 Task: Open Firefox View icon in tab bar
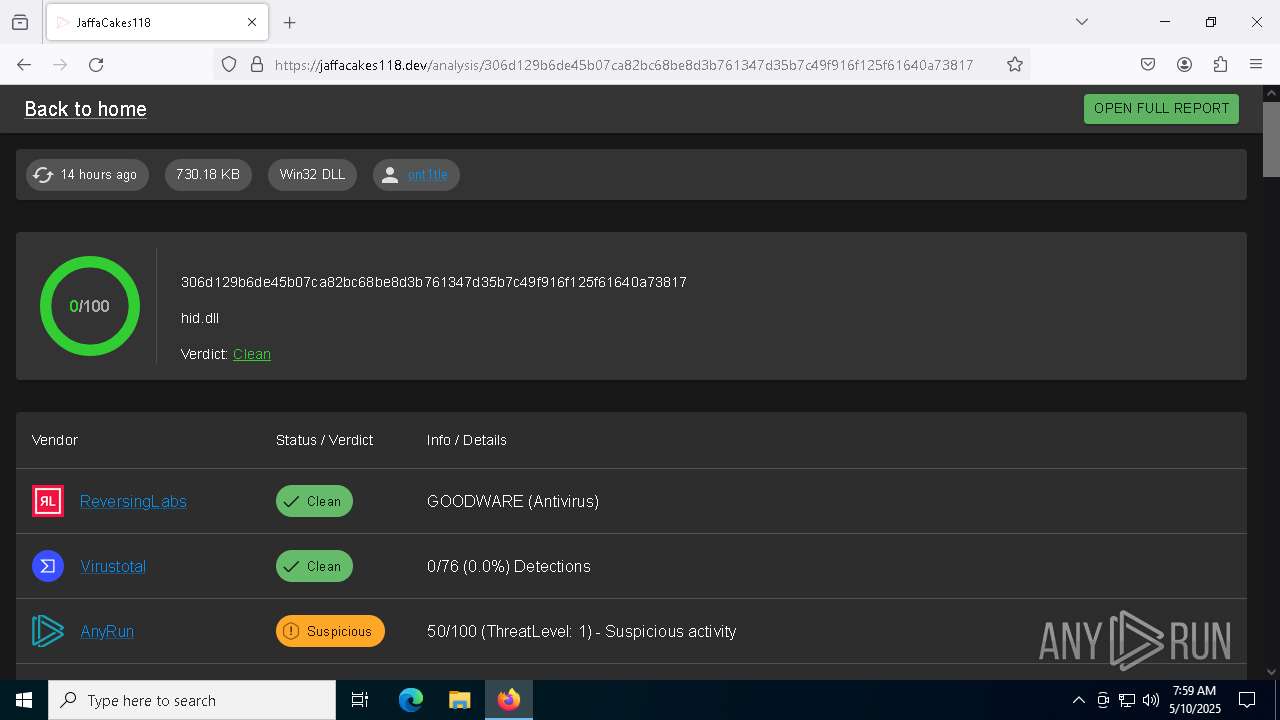point(20,22)
